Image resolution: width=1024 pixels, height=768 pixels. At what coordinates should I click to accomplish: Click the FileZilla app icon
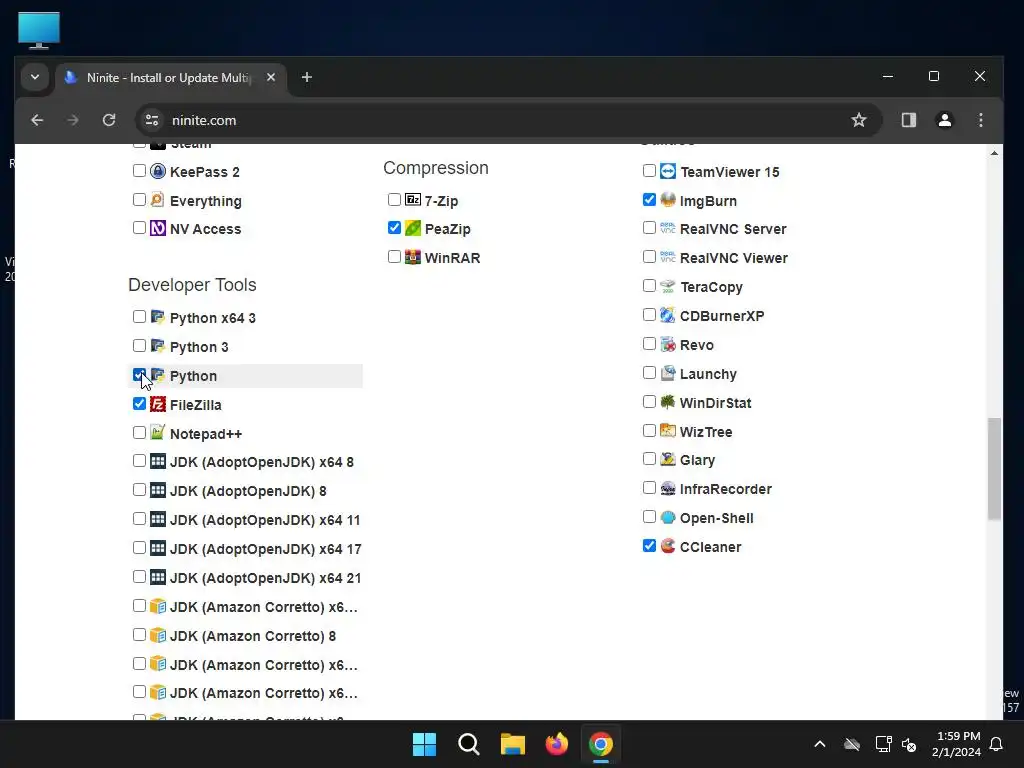[x=157, y=404]
